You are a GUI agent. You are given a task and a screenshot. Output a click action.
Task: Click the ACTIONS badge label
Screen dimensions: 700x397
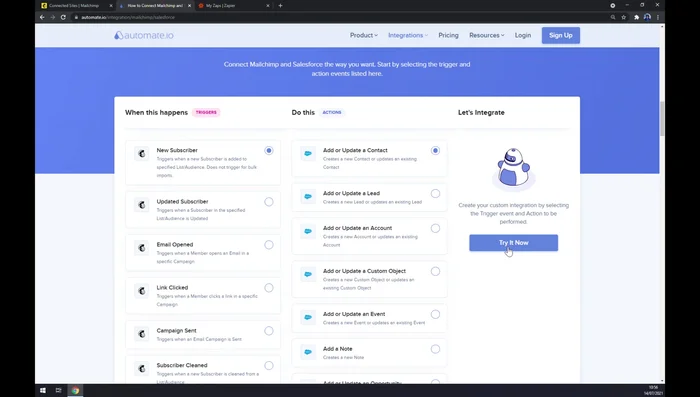click(x=332, y=113)
